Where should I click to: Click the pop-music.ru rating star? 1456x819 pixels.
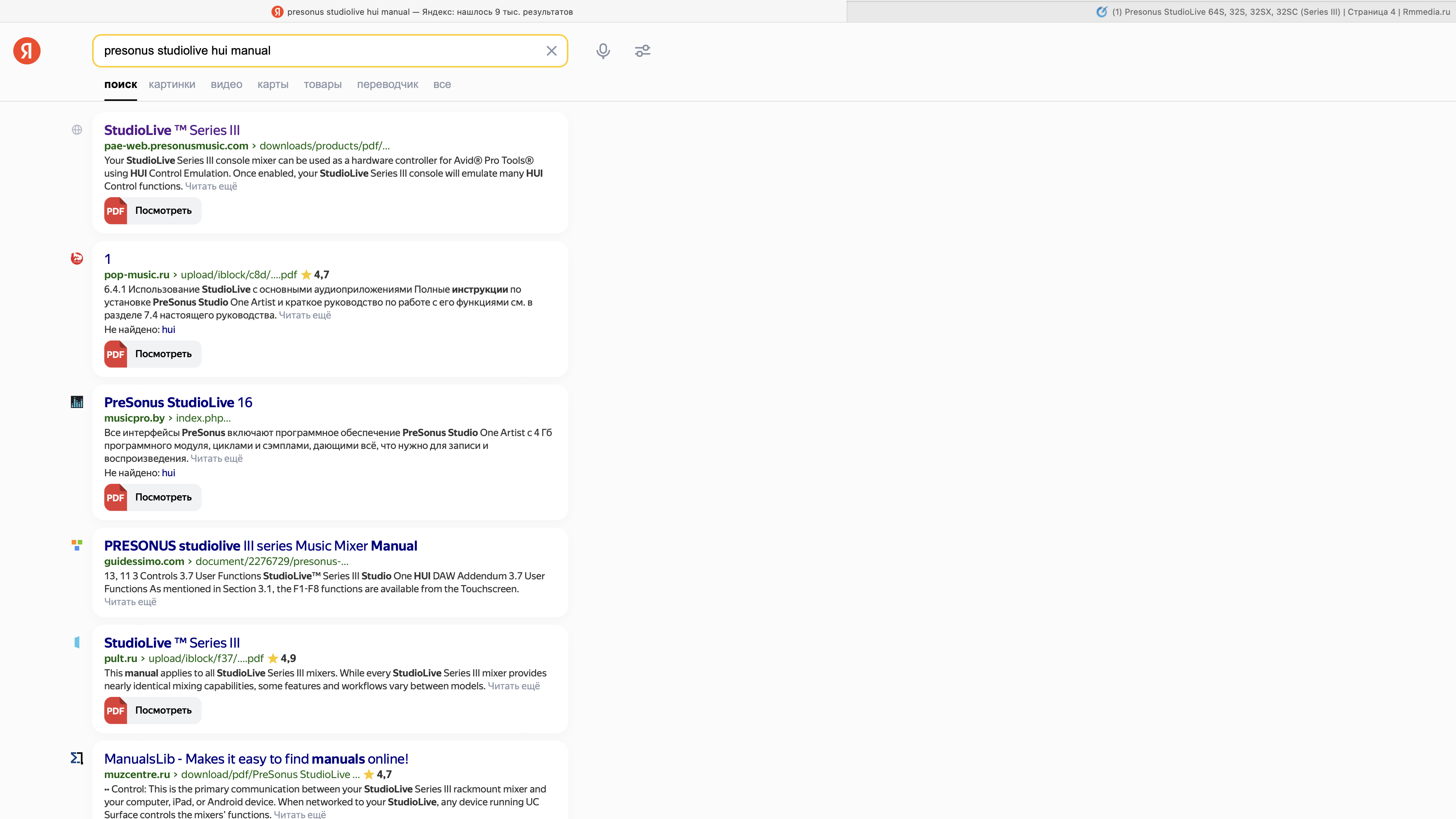coord(306,275)
